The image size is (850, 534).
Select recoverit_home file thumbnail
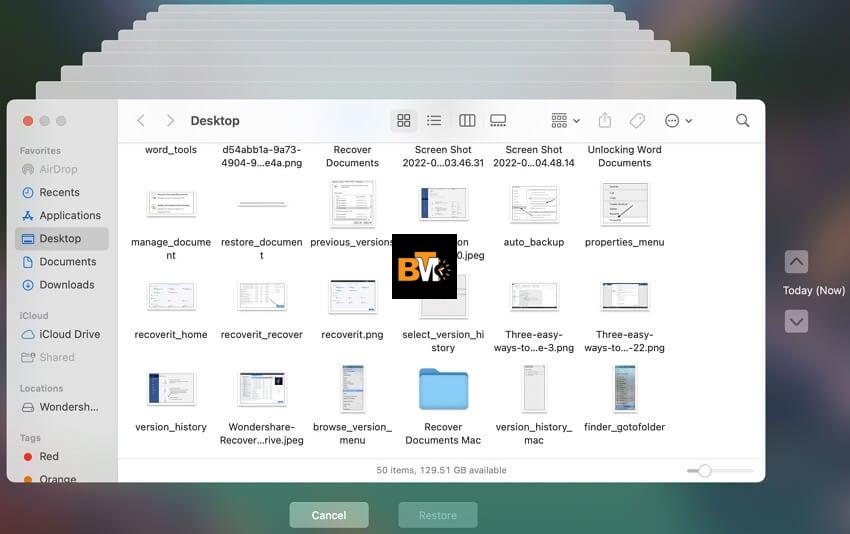[171, 296]
